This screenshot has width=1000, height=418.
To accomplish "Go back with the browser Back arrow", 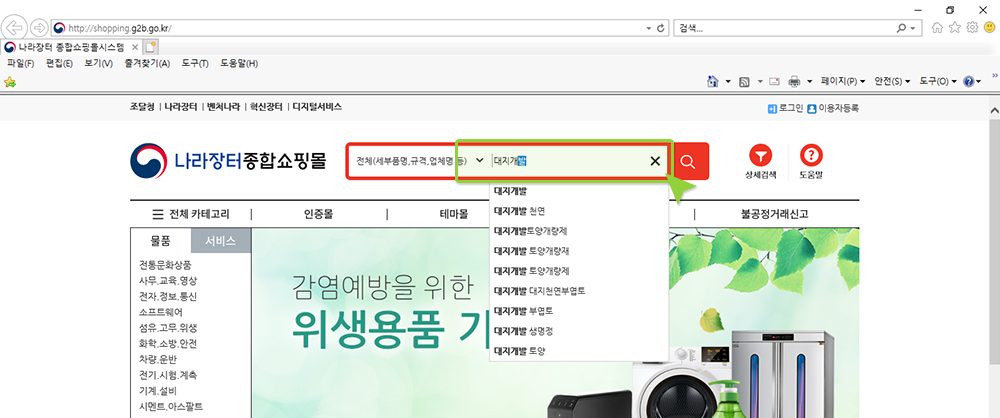I will [15, 27].
